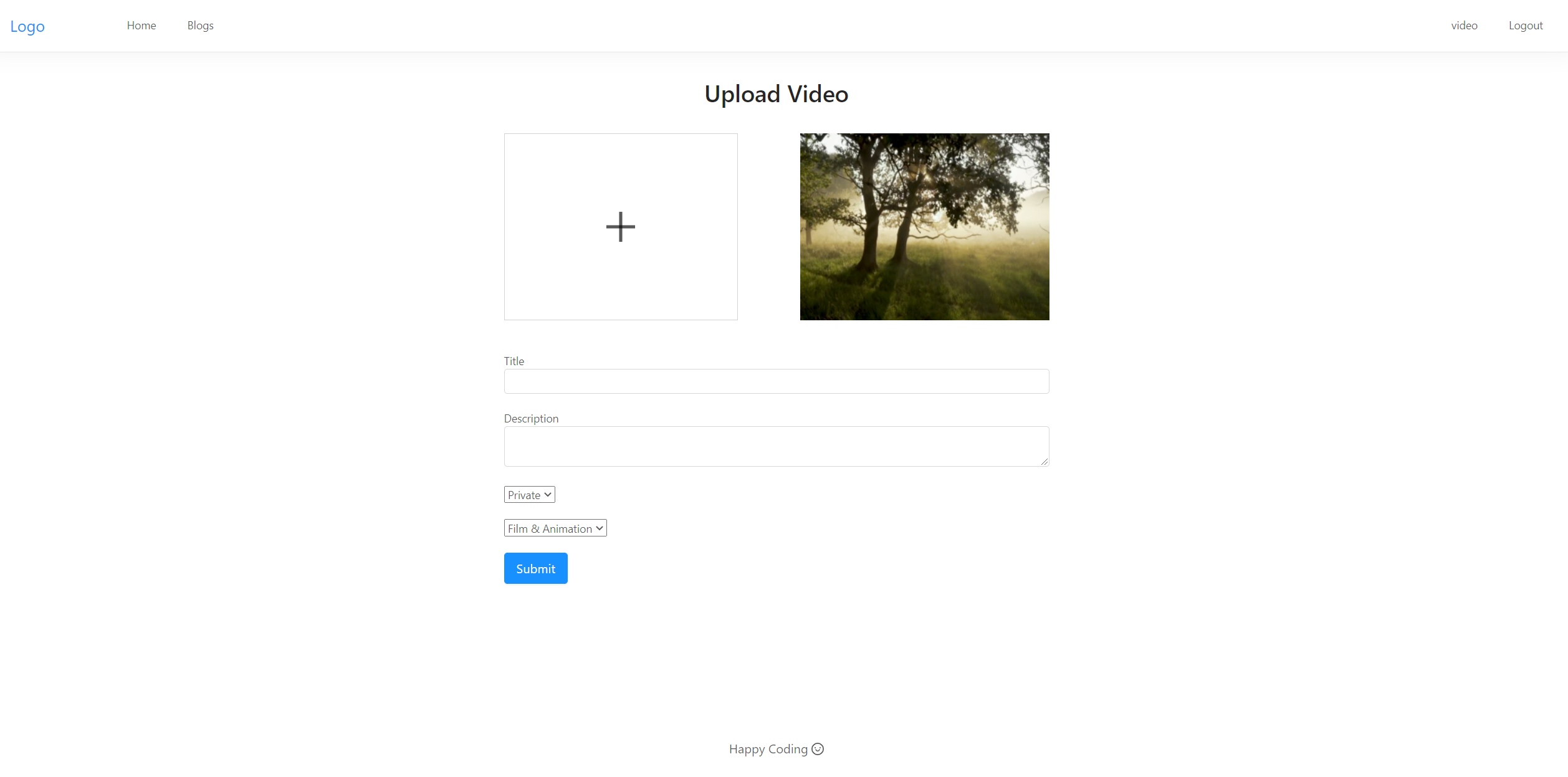Select the video link in navbar

pyautogui.click(x=1464, y=26)
